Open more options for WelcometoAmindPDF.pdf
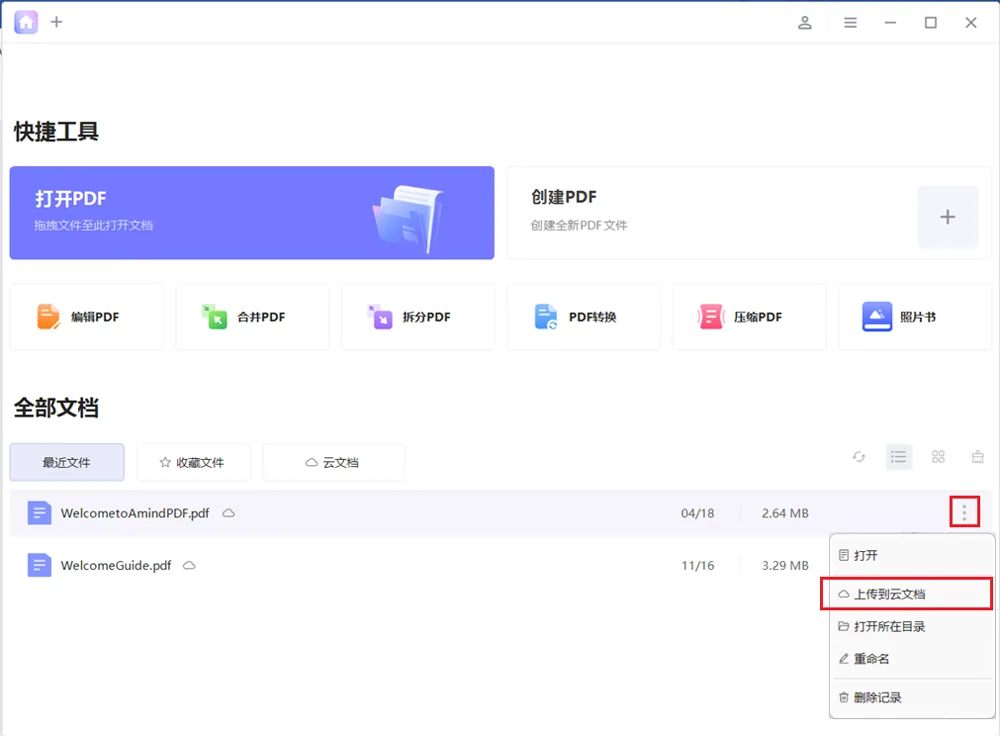The image size is (1000, 736). [x=964, y=512]
